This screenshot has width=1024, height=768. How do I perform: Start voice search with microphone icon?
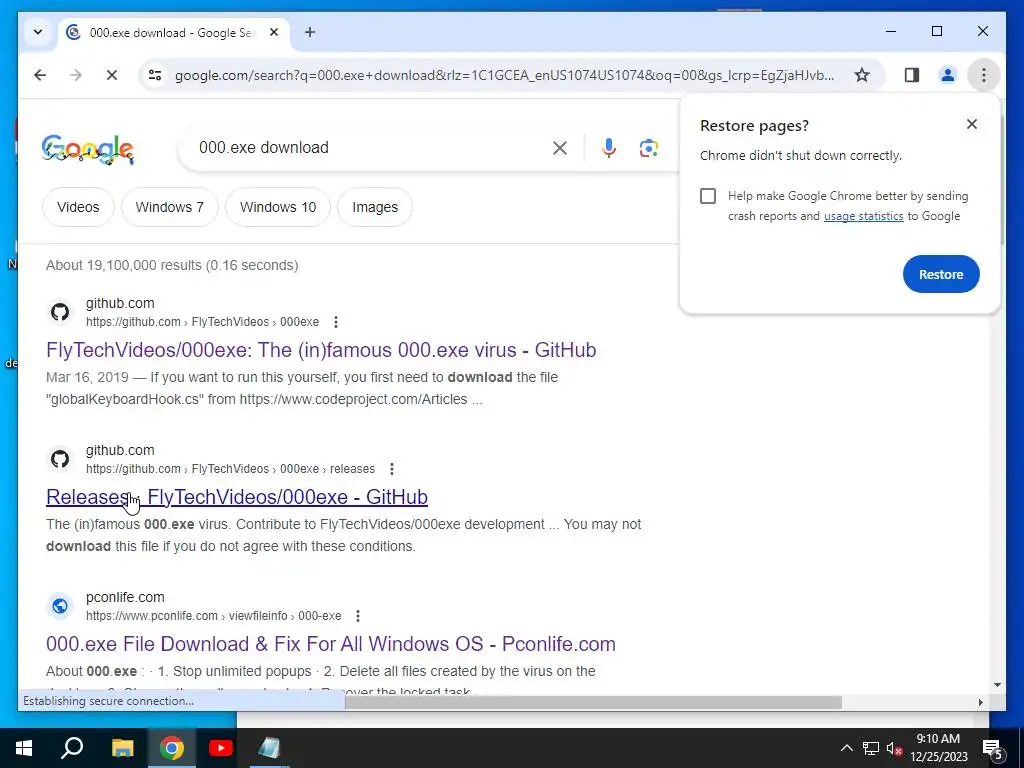pyautogui.click(x=609, y=148)
